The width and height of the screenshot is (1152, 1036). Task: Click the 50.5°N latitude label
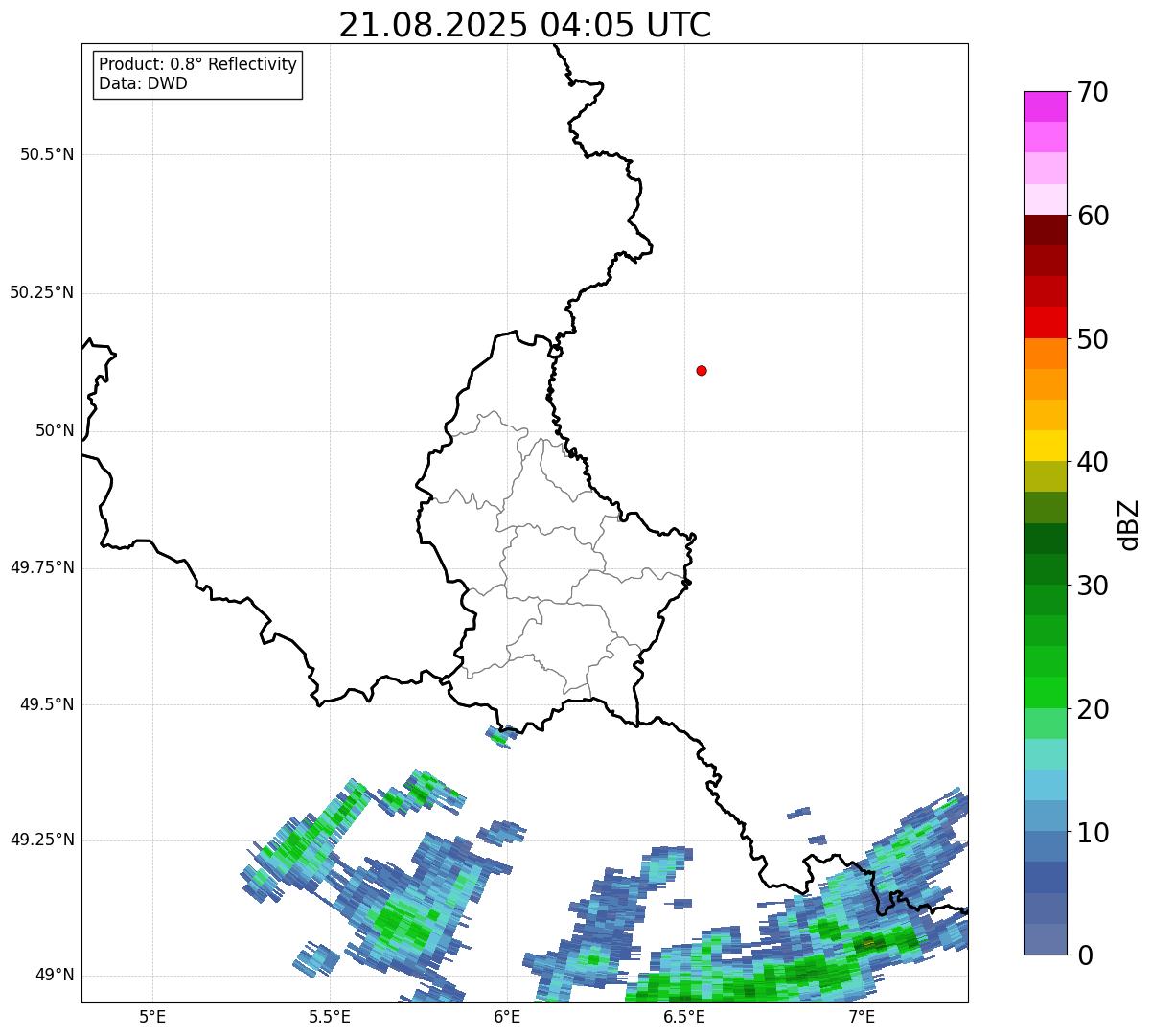pyautogui.click(x=47, y=154)
